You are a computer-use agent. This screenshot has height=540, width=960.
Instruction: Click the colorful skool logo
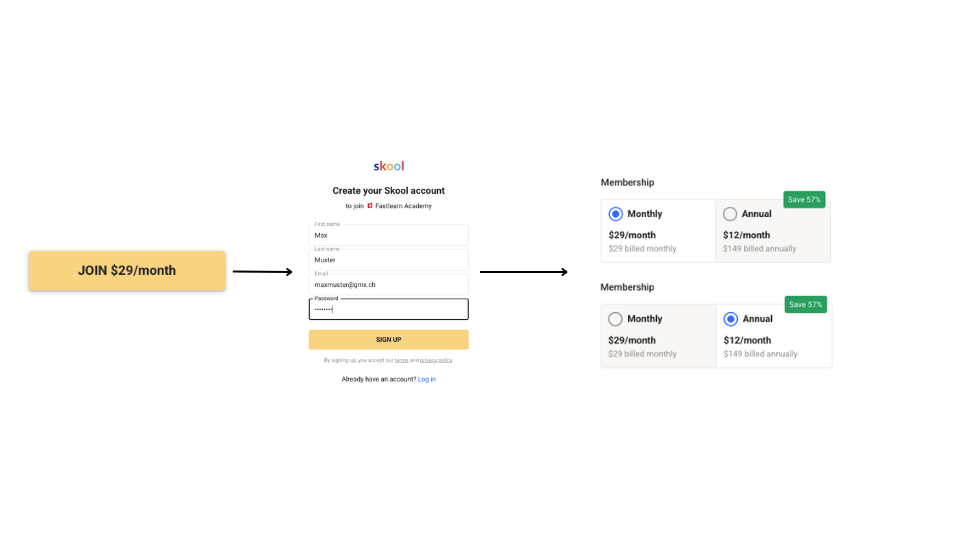point(388,166)
